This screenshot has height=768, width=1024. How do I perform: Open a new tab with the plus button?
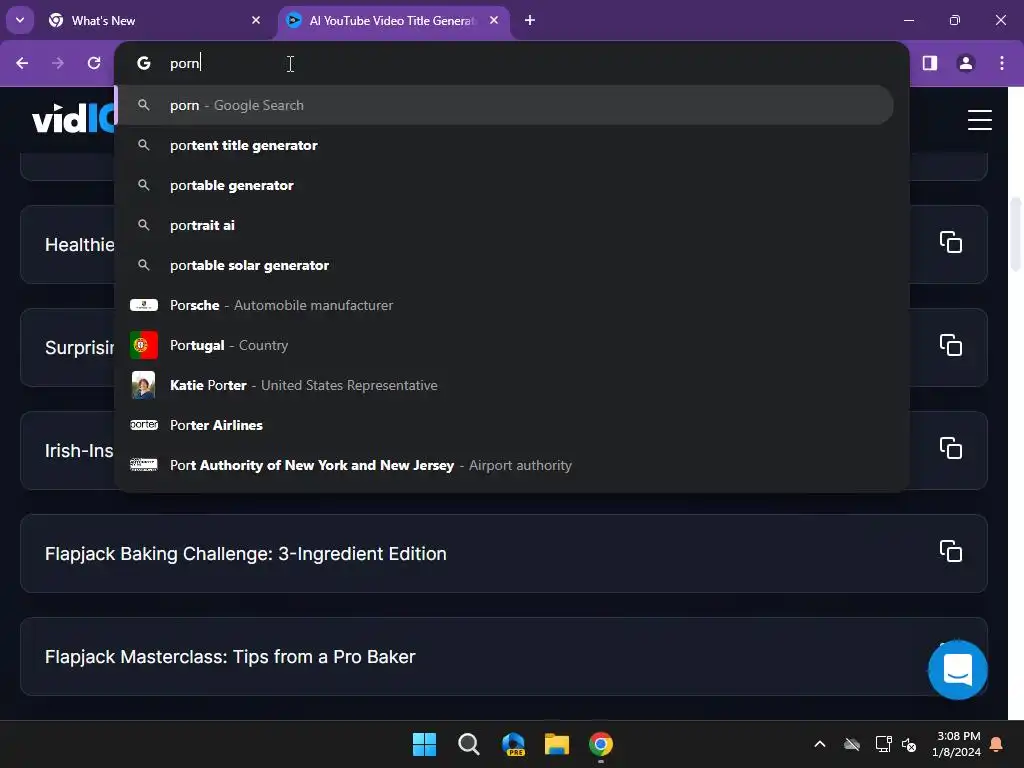coord(530,20)
